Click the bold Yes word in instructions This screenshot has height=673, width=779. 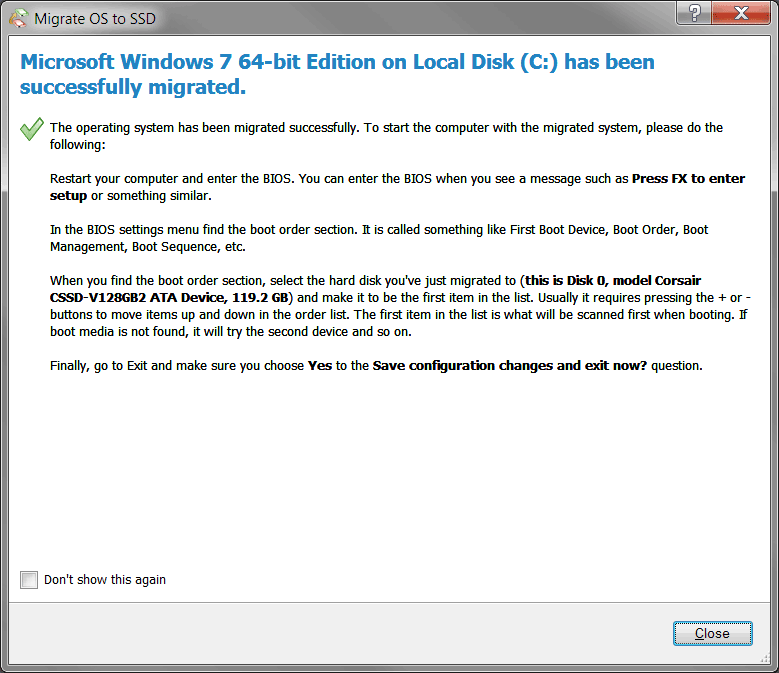pos(320,366)
